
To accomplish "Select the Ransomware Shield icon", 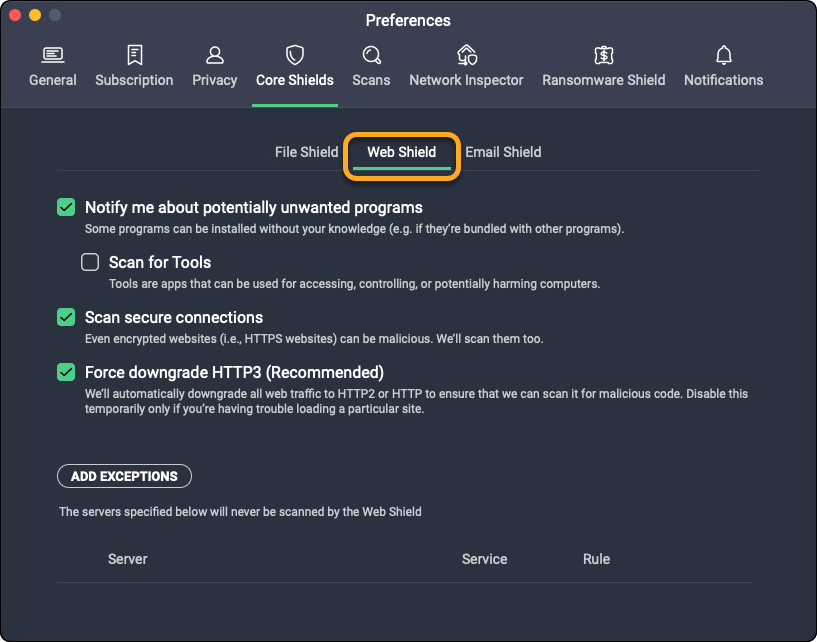I will [x=603, y=54].
